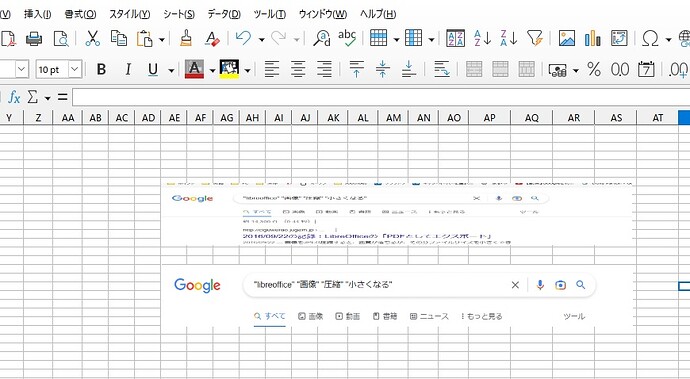Sort ascending with the A-Z arrow icon
The height and width of the screenshot is (379, 690).
(x=482, y=39)
